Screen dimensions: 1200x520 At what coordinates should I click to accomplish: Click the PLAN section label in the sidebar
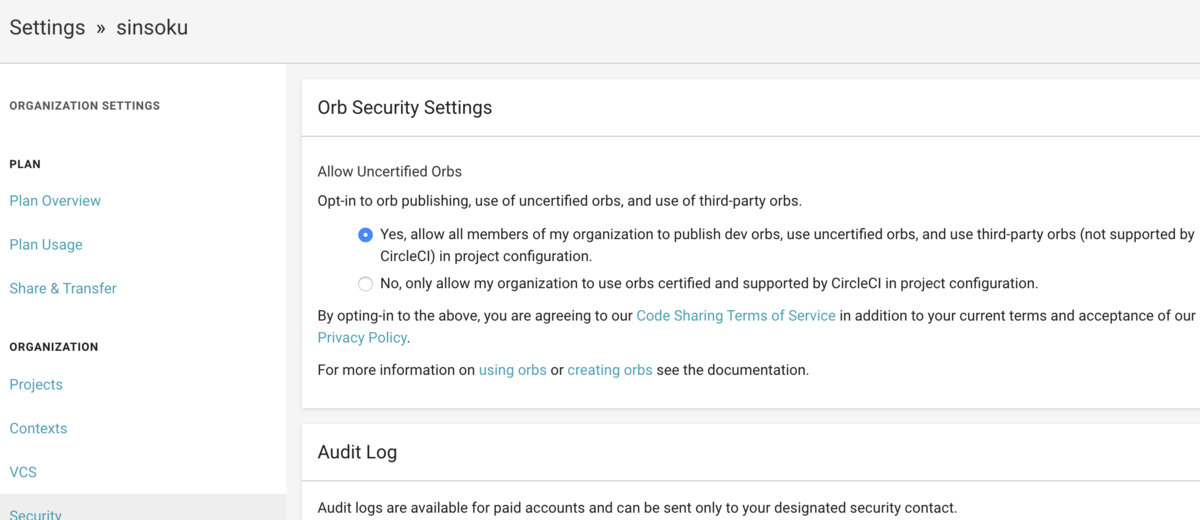(x=25, y=164)
